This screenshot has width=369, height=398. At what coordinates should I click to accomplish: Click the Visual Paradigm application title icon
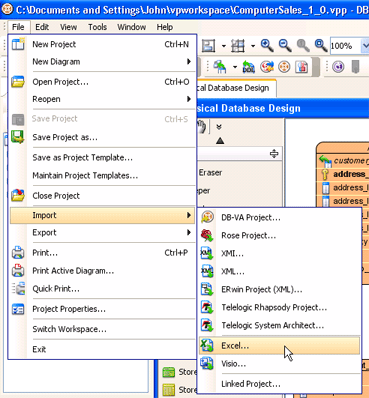[7, 9]
